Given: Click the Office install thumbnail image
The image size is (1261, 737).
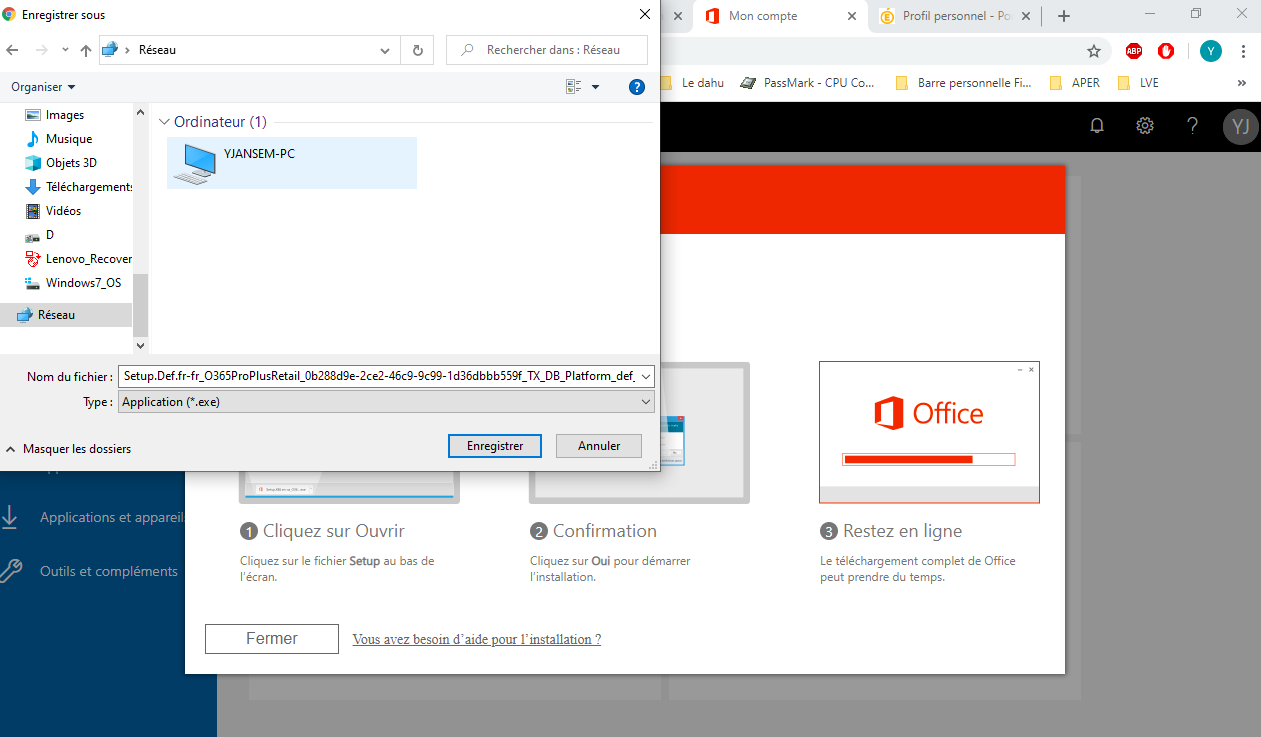Looking at the screenshot, I should click(x=929, y=432).
